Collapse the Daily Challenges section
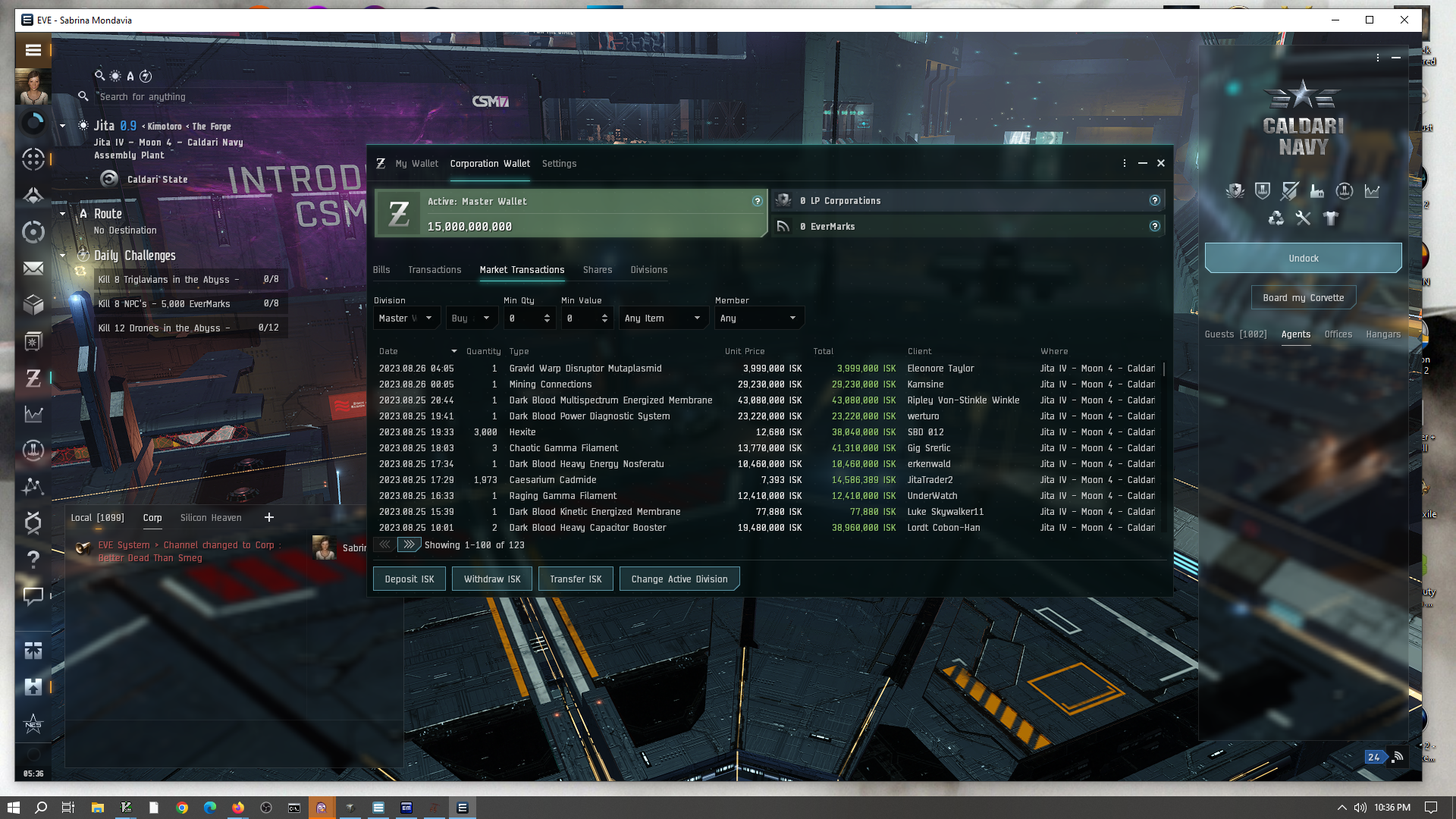Viewport: 1456px width, 819px height. point(63,256)
